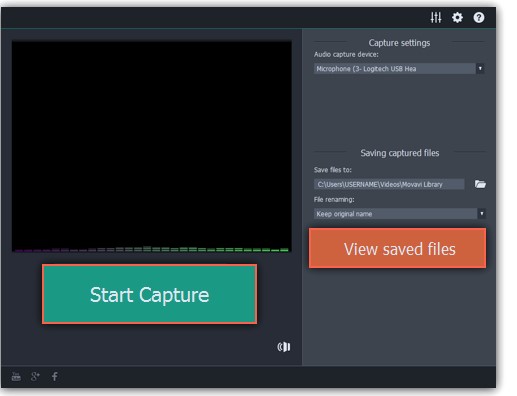
Task: Open help via the question mark icon
Action: tap(479, 17)
